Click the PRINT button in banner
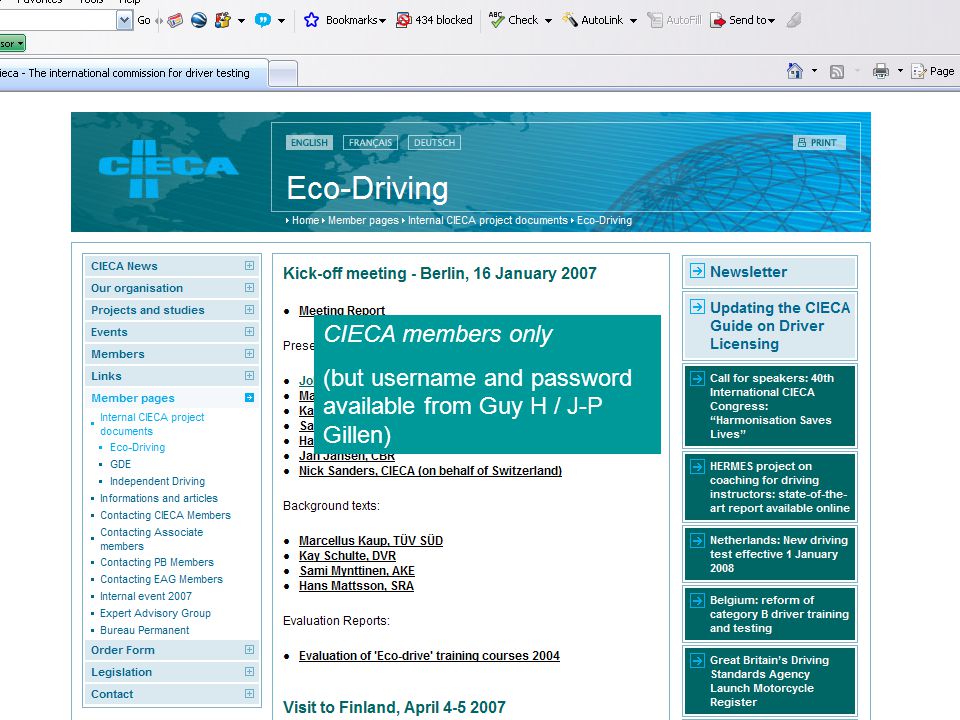The height and width of the screenshot is (720, 960). (x=819, y=143)
